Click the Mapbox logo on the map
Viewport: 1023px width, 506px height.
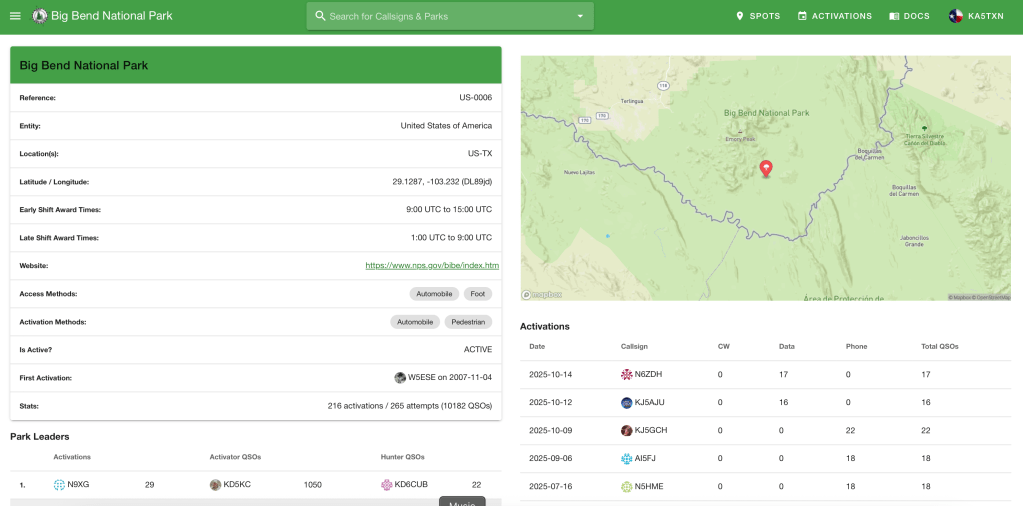tap(542, 295)
